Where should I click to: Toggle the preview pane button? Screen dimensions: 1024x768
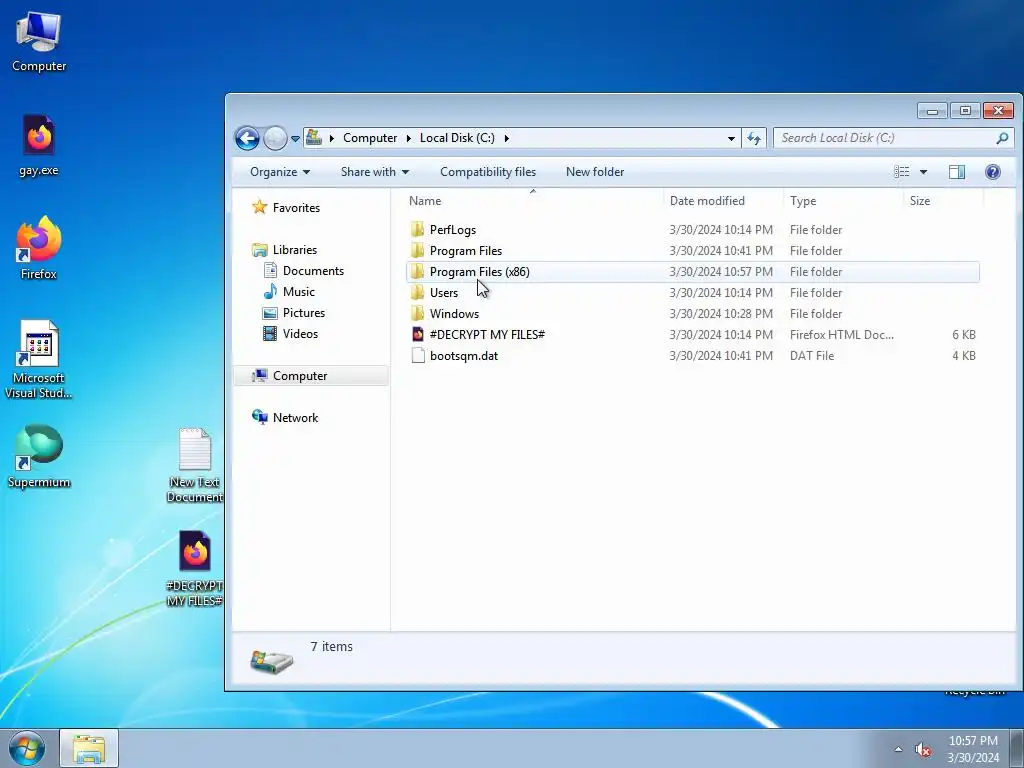click(x=957, y=172)
